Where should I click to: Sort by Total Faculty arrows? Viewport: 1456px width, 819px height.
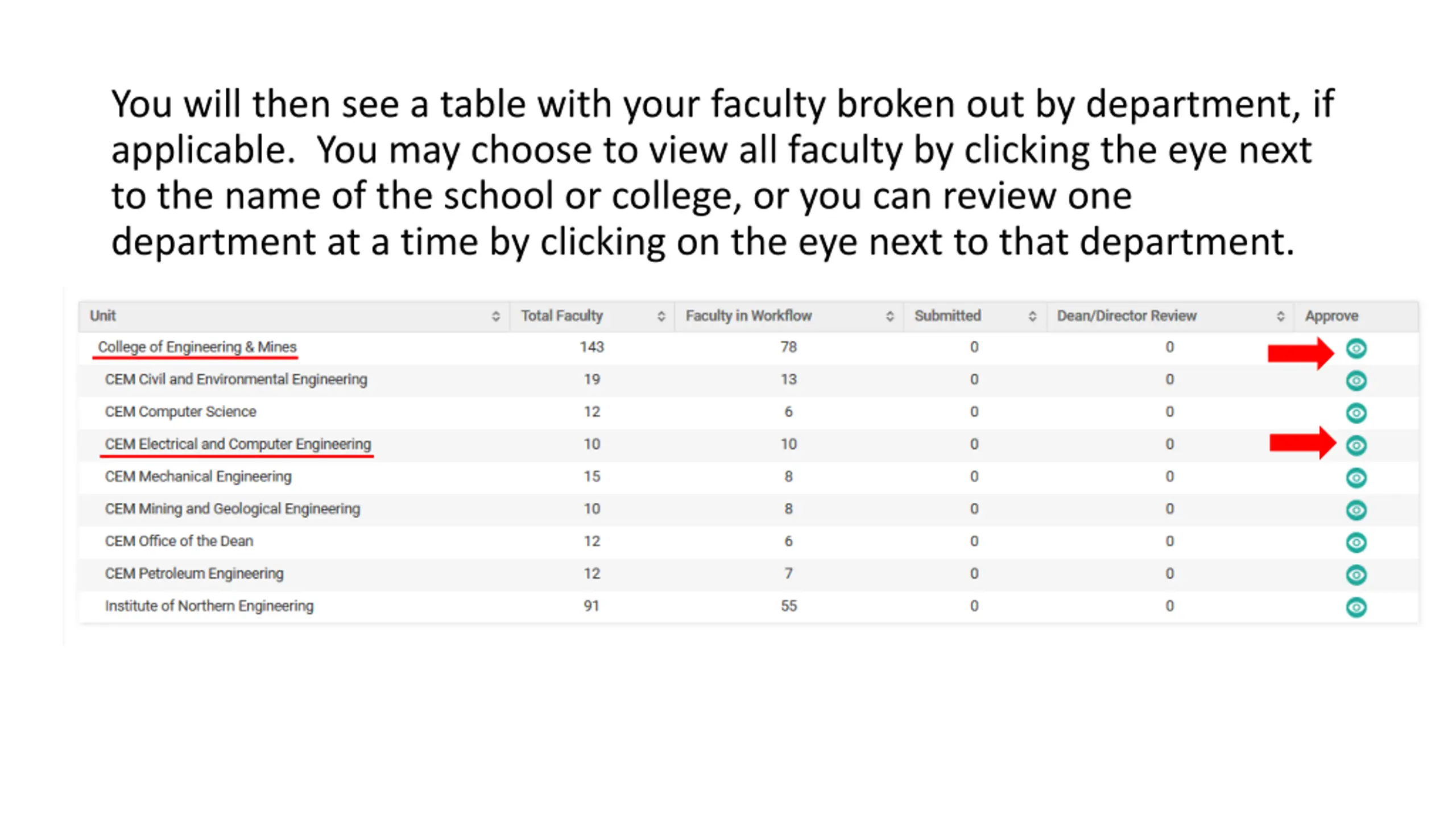coord(661,316)
